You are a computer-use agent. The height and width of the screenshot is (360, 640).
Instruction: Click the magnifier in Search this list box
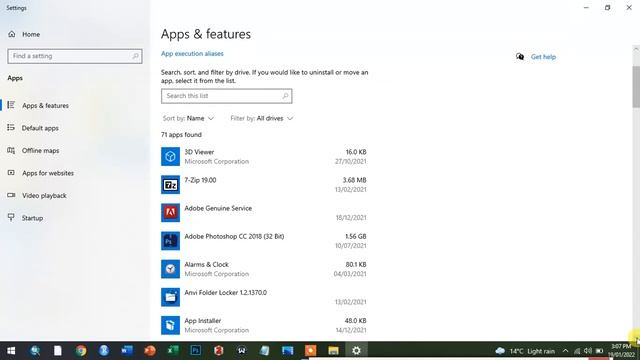click(285, 96)
